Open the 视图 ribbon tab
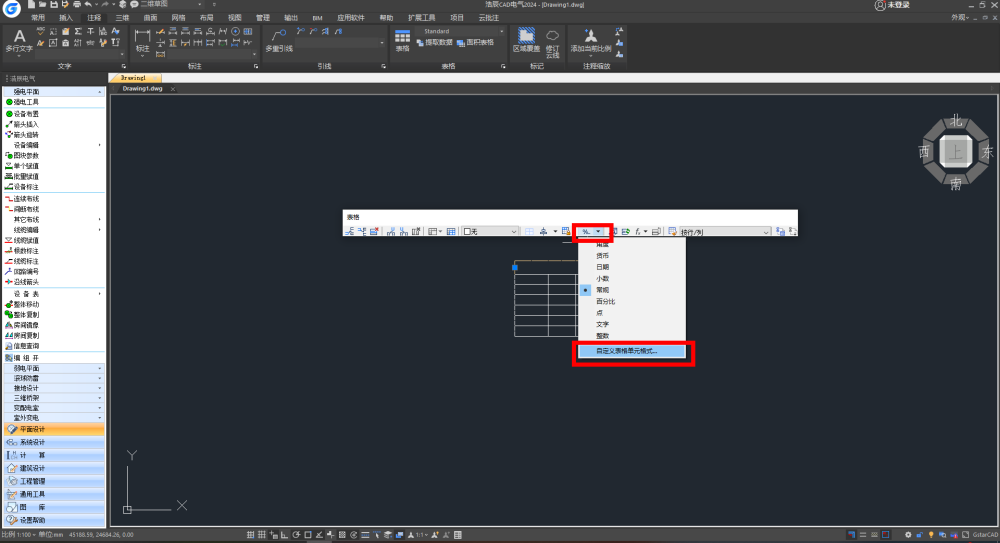 tap(235, 18)
